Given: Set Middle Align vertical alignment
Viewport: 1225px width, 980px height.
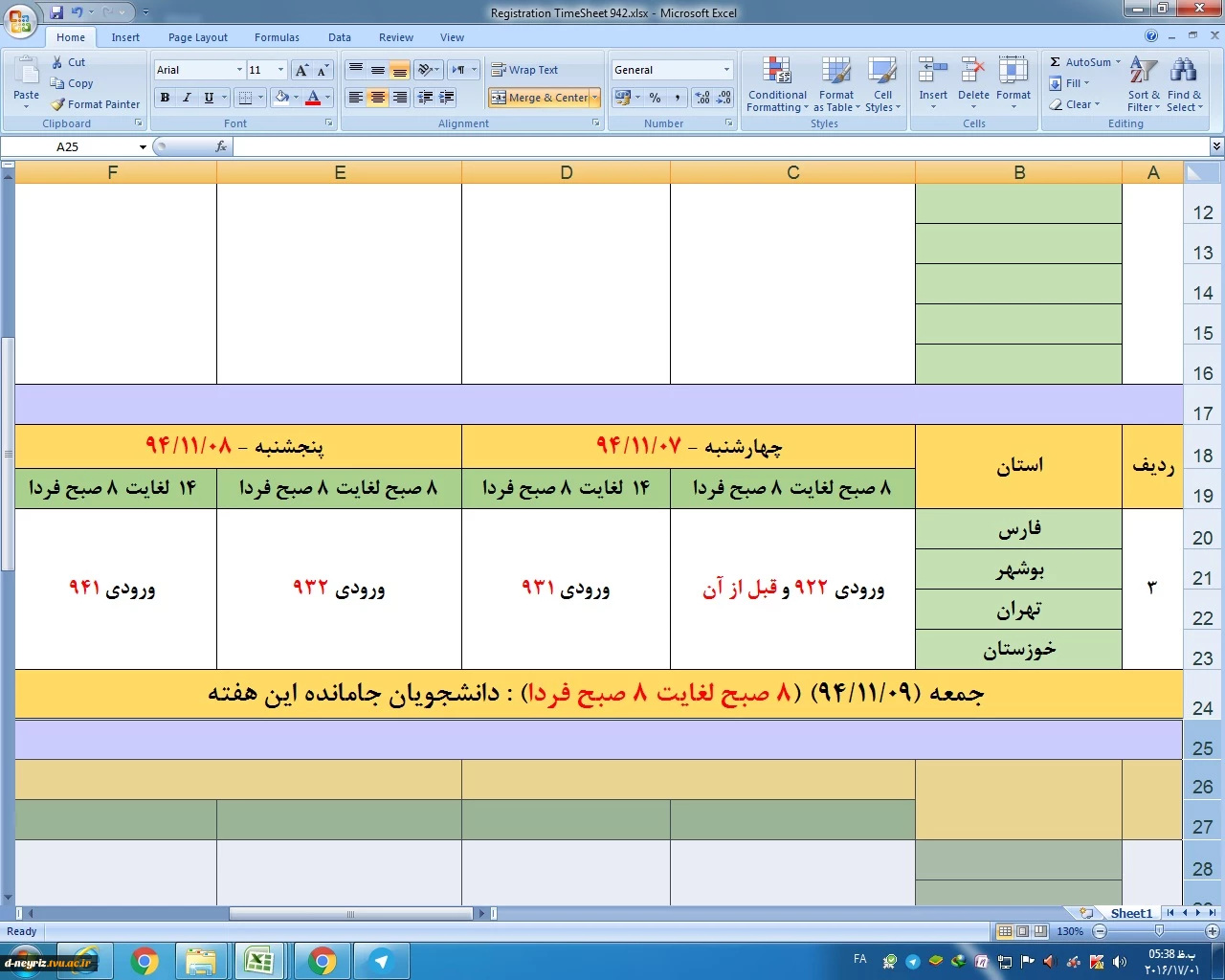Looking at the screenshot, I should coord(377,70).
